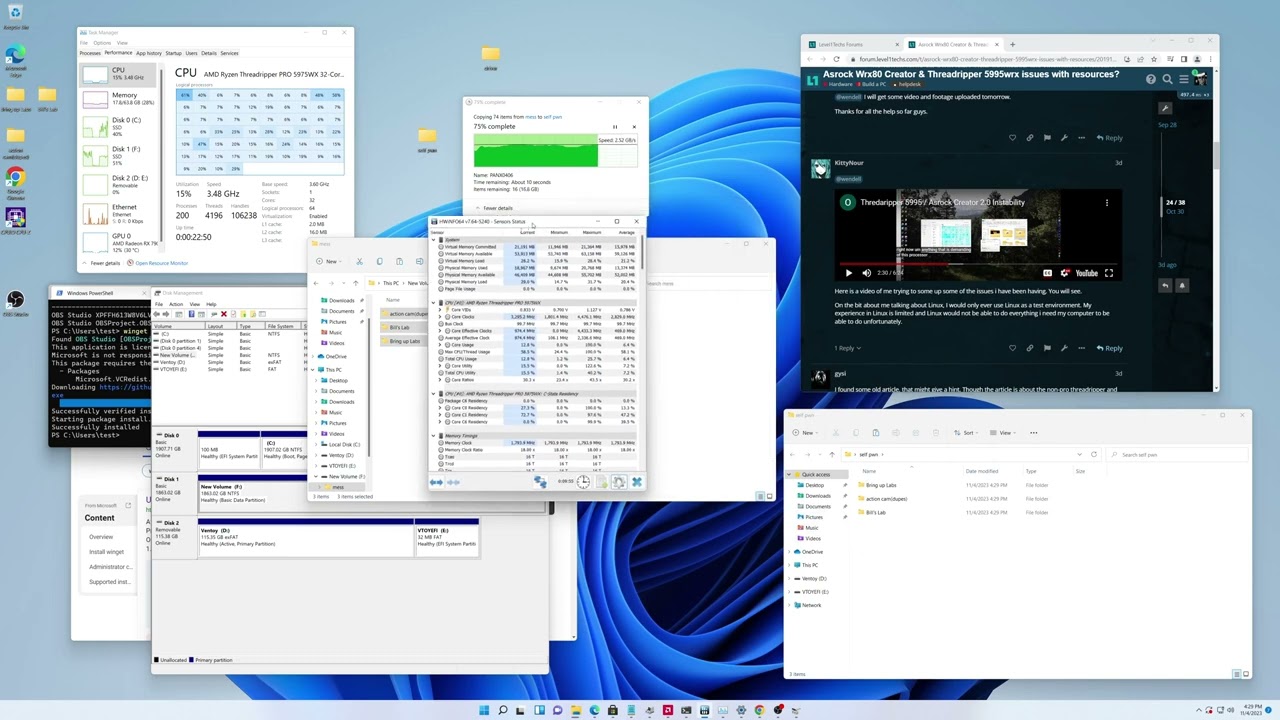
Task: Toggle closed captions on the YouTube video
Action: point(1047,273)
